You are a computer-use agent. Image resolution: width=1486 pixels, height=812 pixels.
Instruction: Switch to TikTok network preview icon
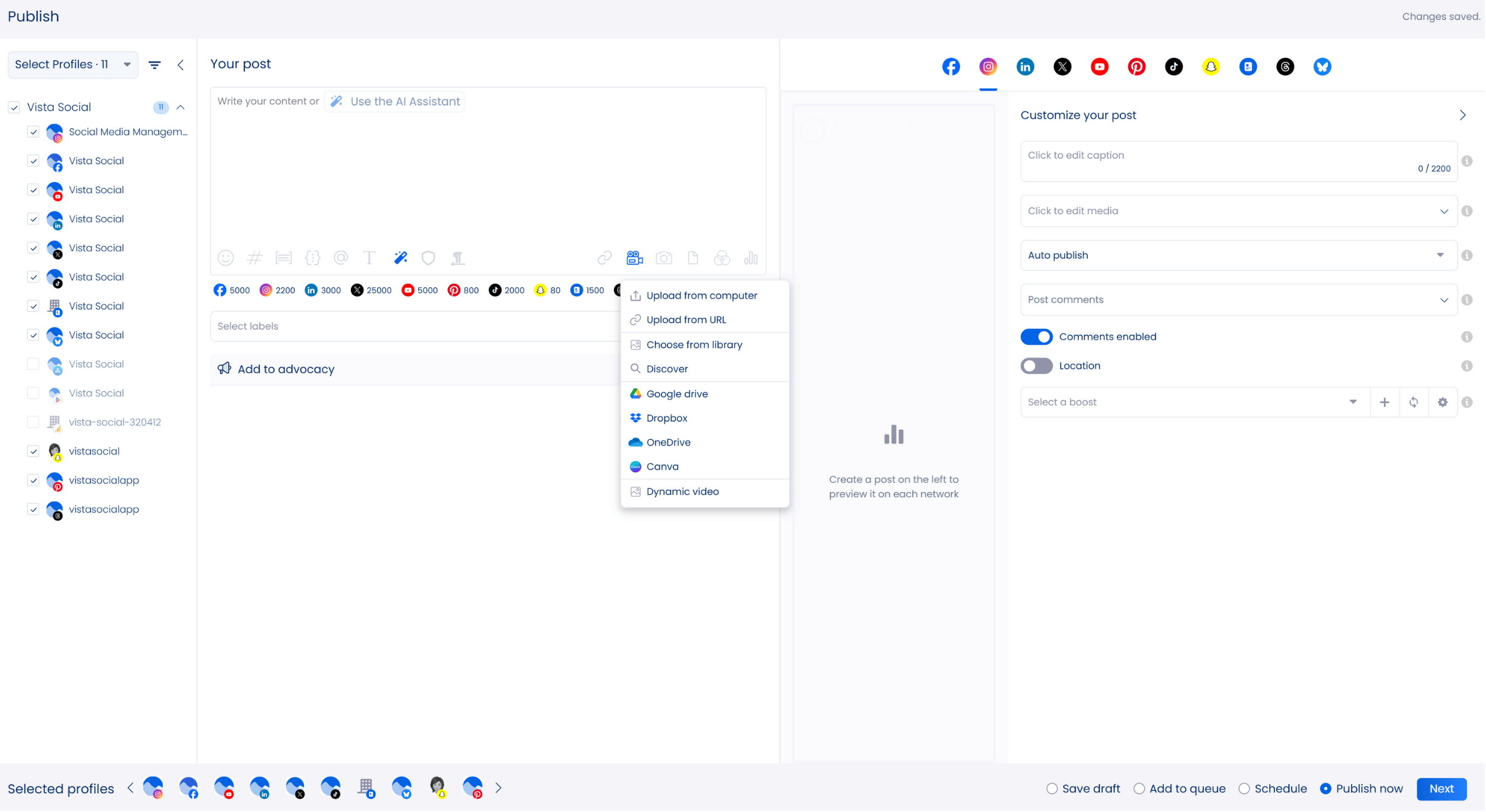(1173, 67)
